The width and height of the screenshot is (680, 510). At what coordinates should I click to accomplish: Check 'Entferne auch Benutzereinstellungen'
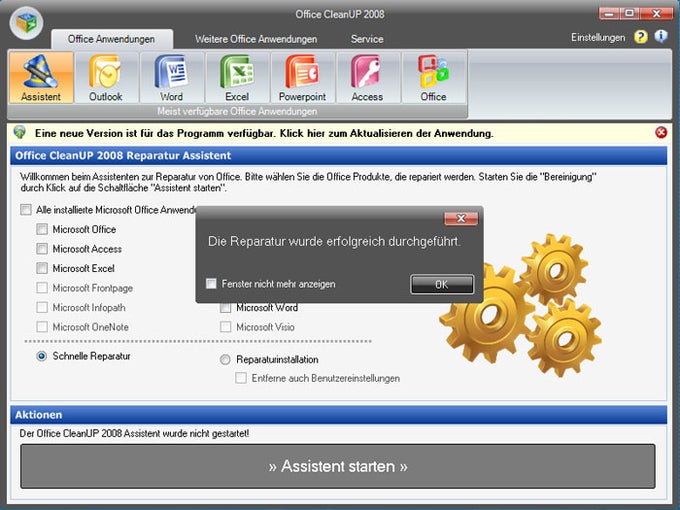coord(241,378)
